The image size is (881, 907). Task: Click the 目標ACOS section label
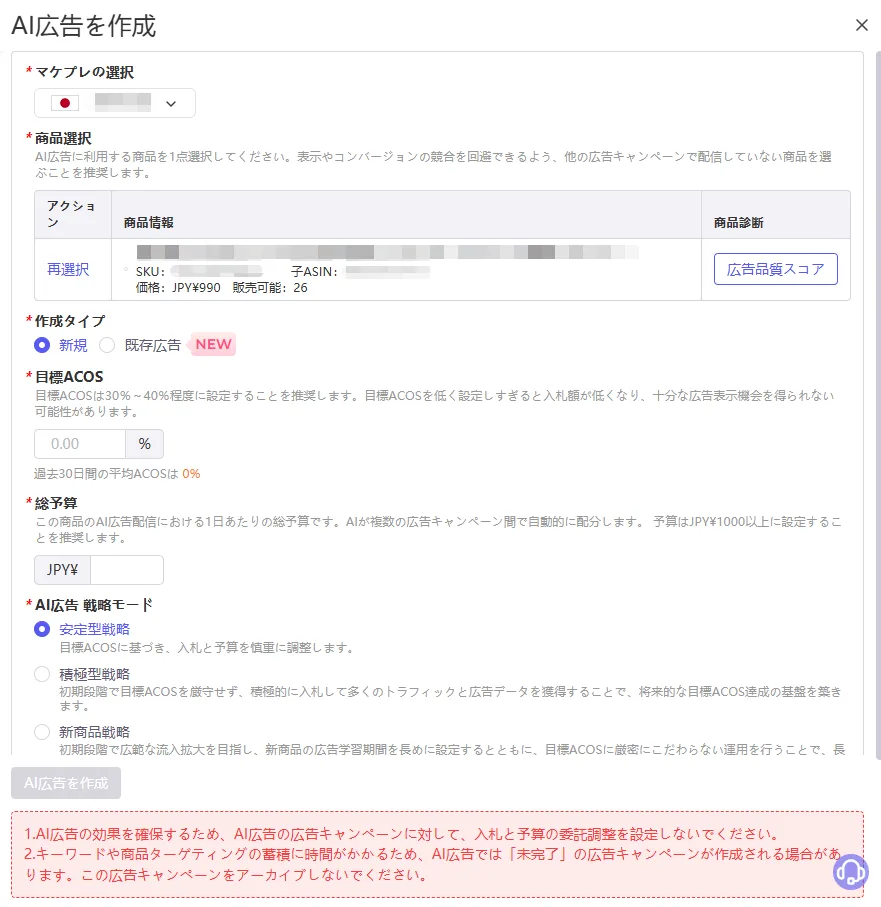point(69,377)
